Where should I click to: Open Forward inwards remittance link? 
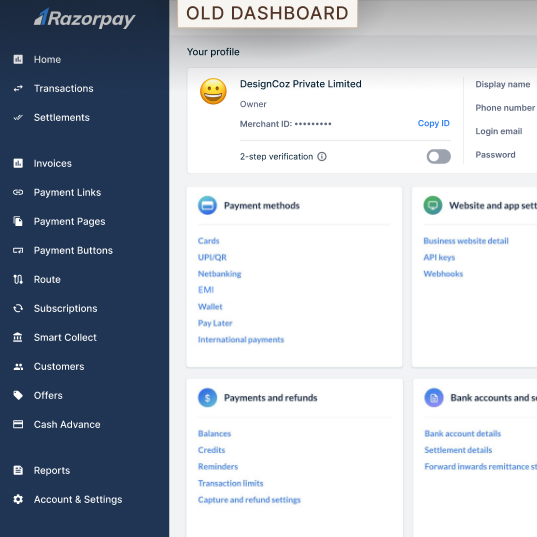480,466
